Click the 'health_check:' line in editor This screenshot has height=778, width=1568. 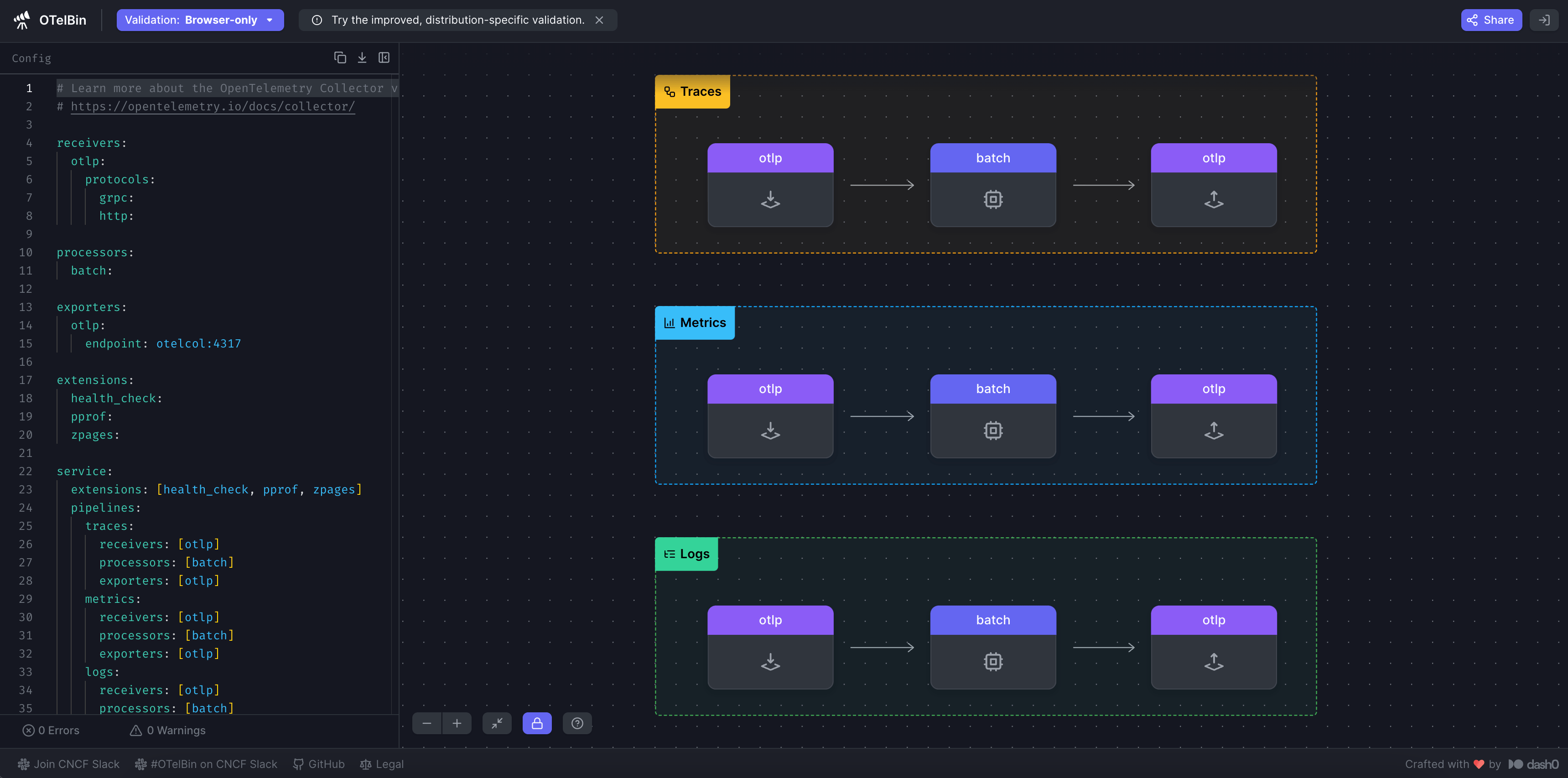tap(116, 399)
